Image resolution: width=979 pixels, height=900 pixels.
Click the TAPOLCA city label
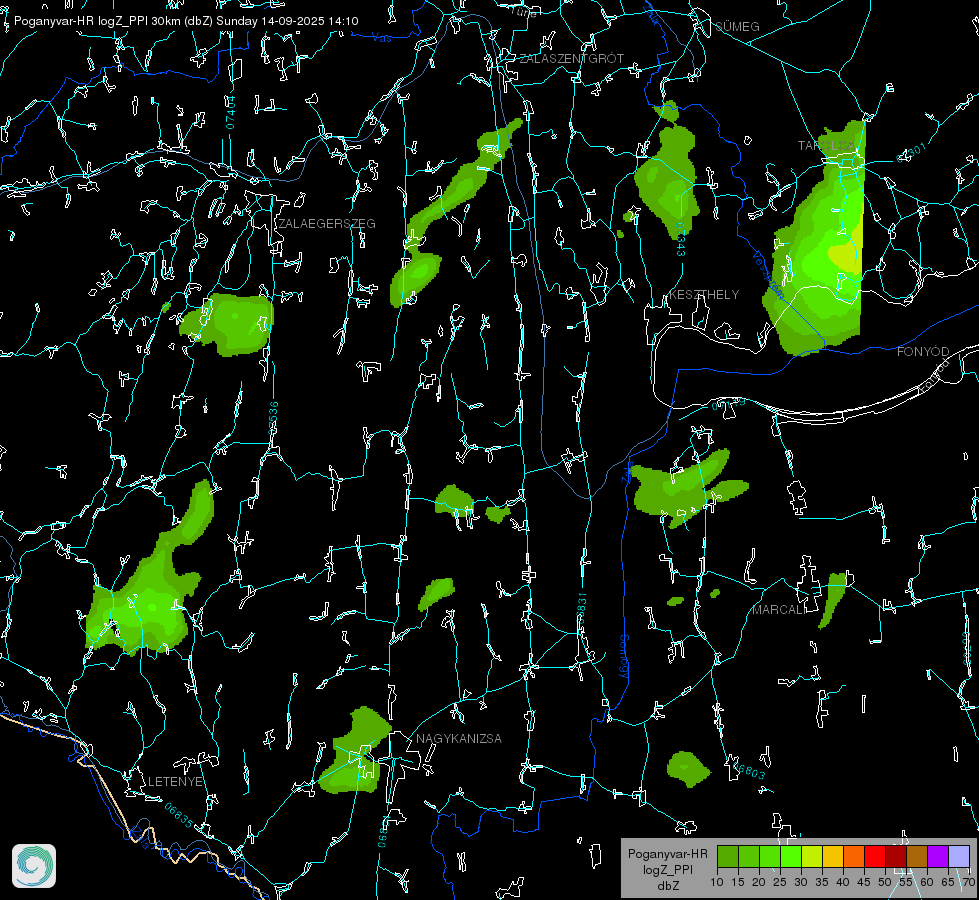click(826, 146)
